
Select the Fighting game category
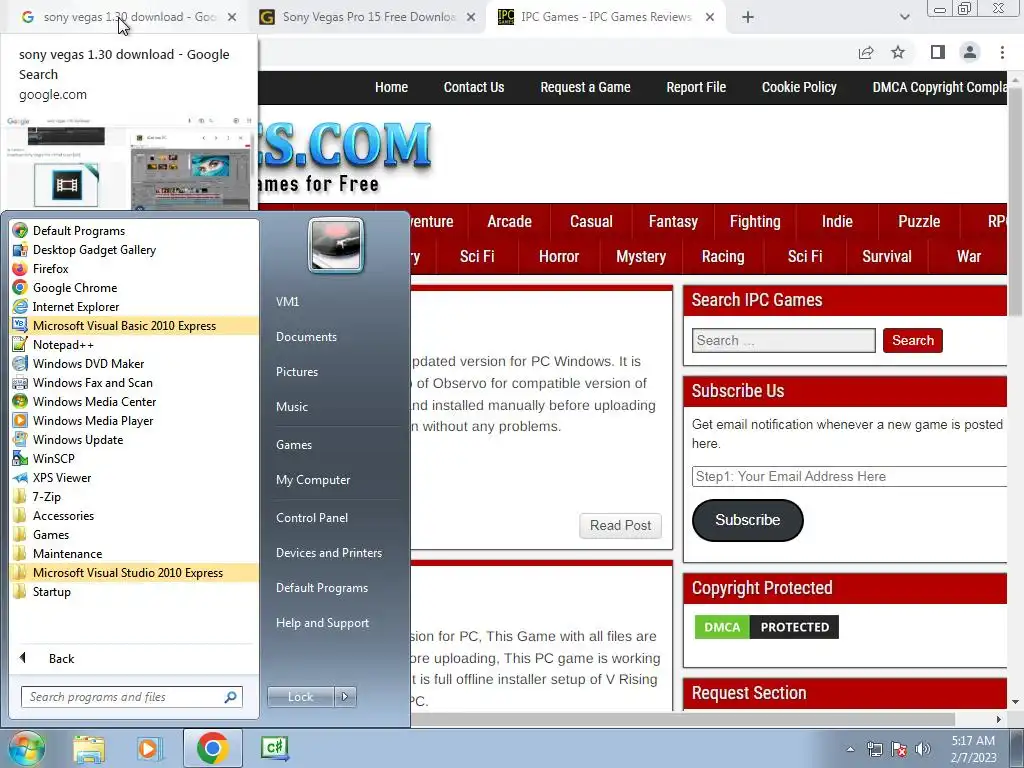pyautogui.click(x=755, y=221)
